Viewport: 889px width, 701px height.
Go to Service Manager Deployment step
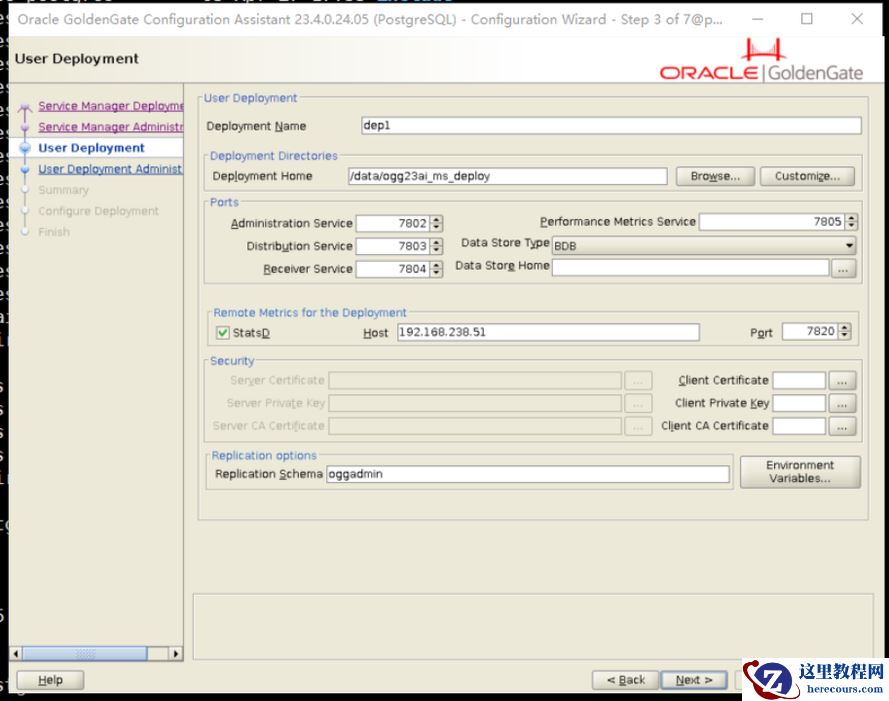pyautogui.click(x=110, y=106)
